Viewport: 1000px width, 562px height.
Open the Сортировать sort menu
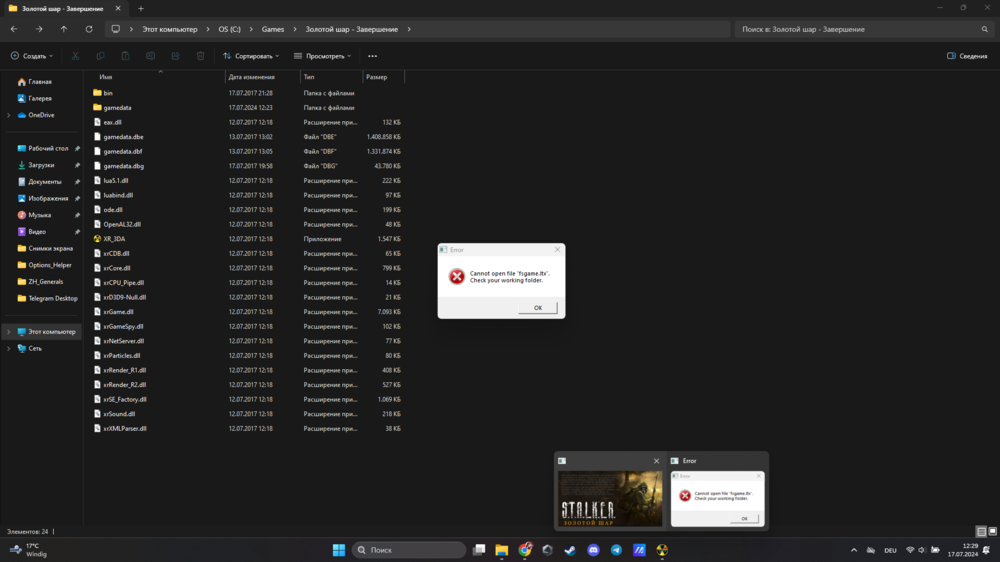pyautogui.click(x=251, y=56)
